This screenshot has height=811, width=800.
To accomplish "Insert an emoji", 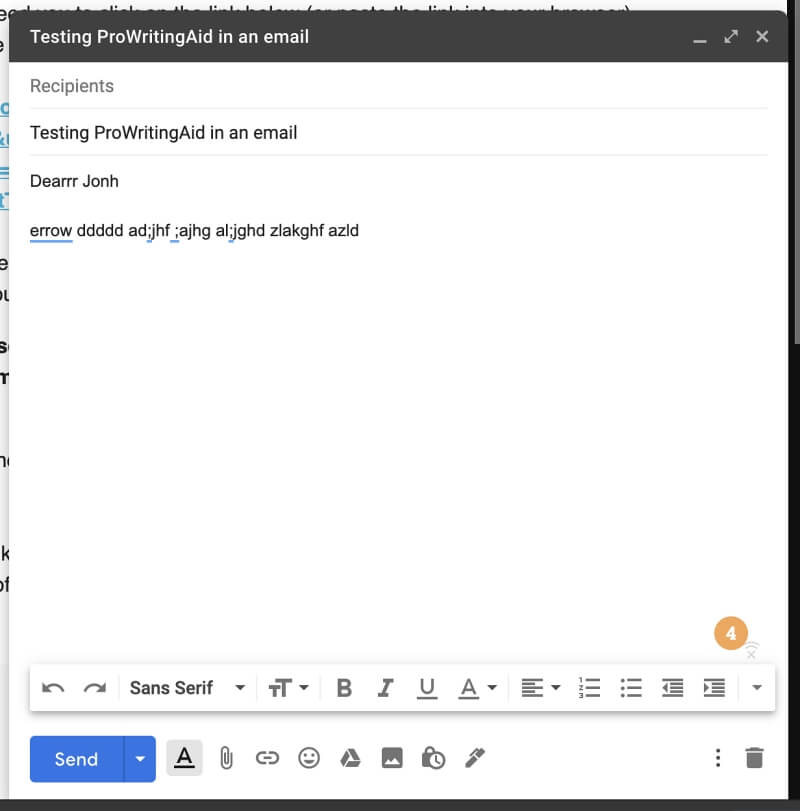I will (x=309, y=758).
